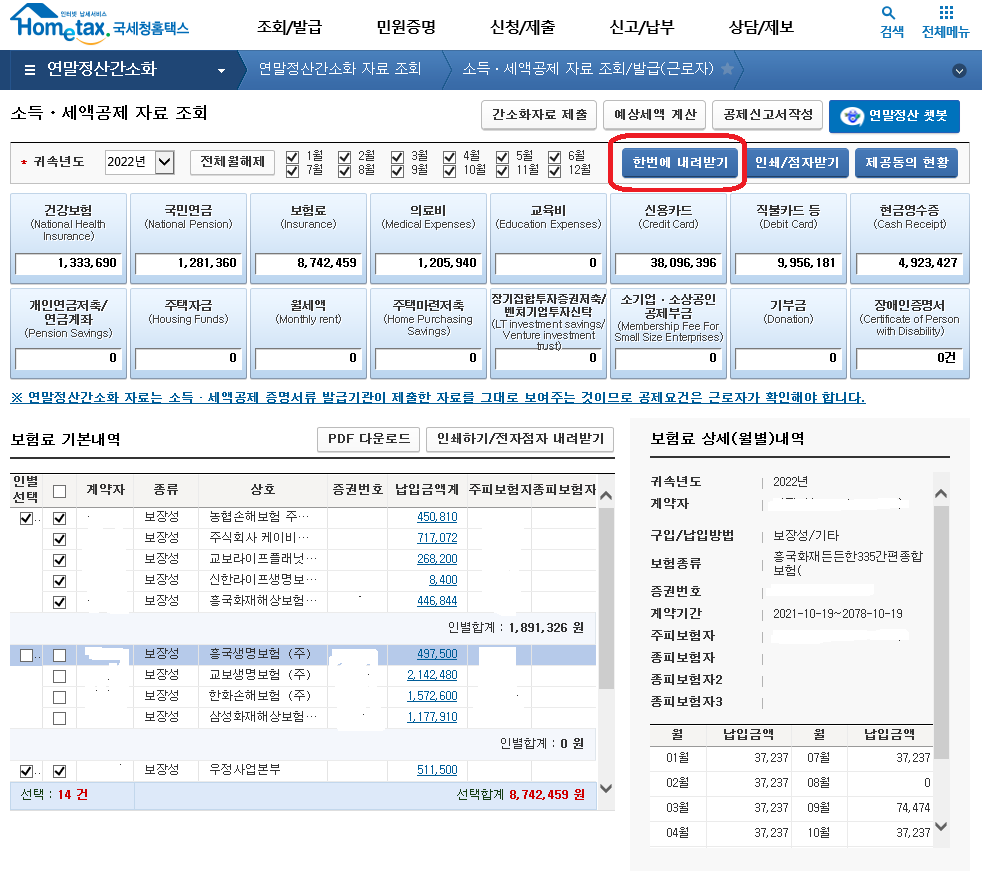982x871 pixels.
Task: Uncheck the 12월 checkbox
Action: (554, 171)
